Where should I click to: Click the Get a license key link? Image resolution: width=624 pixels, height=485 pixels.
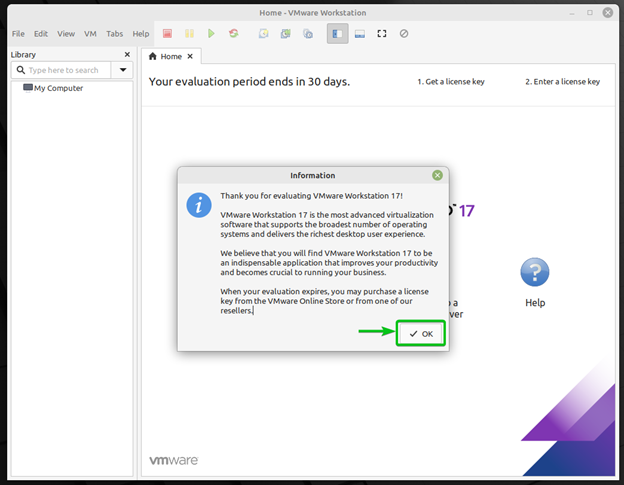coord(451,82)
